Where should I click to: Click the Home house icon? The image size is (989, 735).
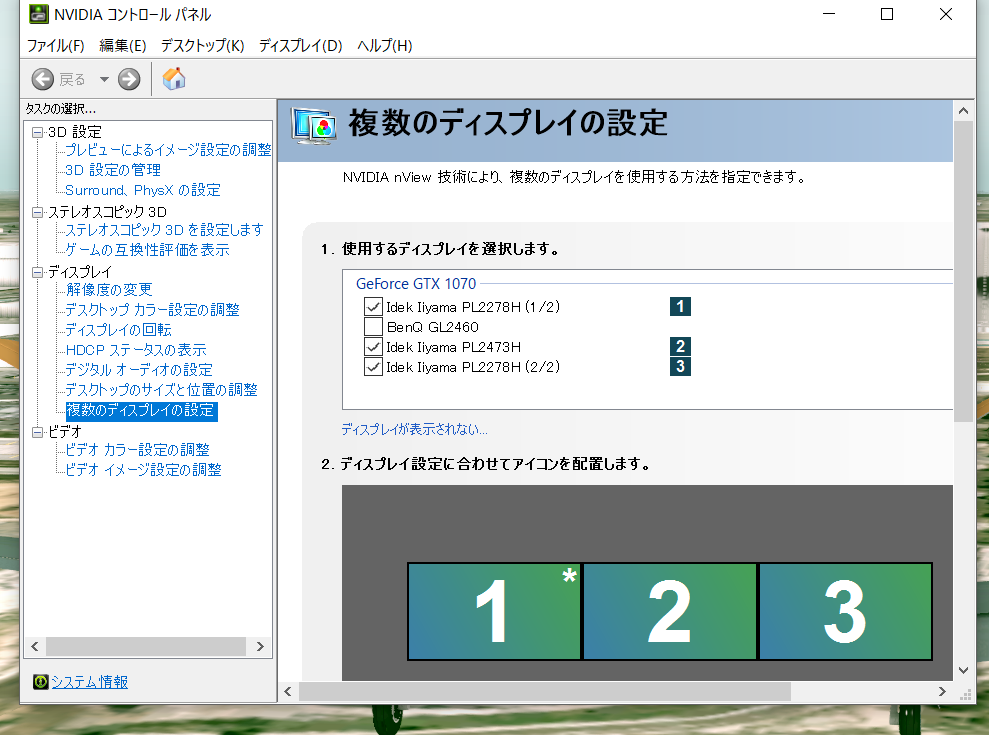174,79
